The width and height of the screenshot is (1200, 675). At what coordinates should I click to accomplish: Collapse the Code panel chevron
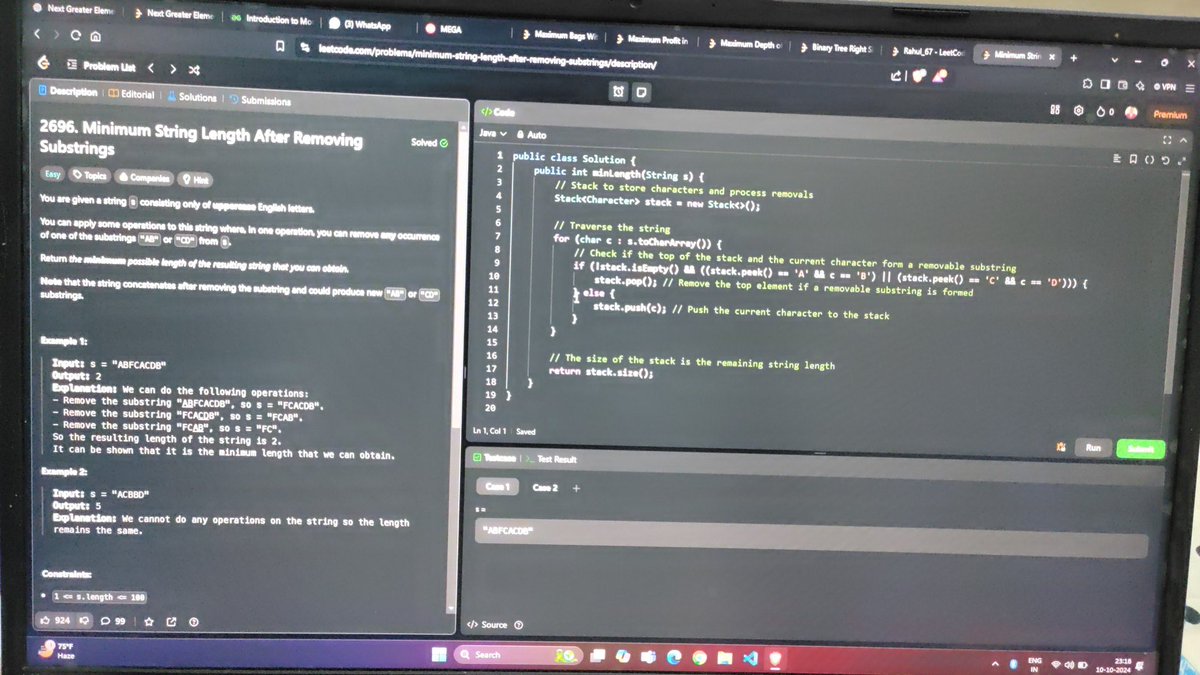(x=1181, y=140)
